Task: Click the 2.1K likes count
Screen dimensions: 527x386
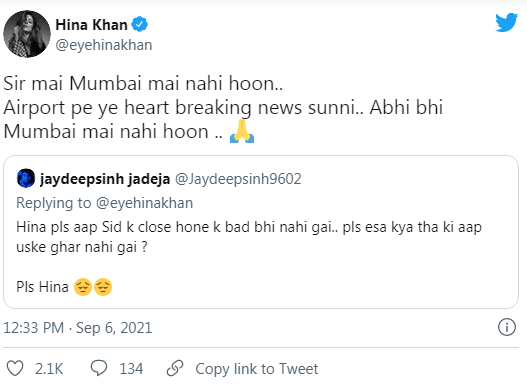Action: [x=49, y=369]
